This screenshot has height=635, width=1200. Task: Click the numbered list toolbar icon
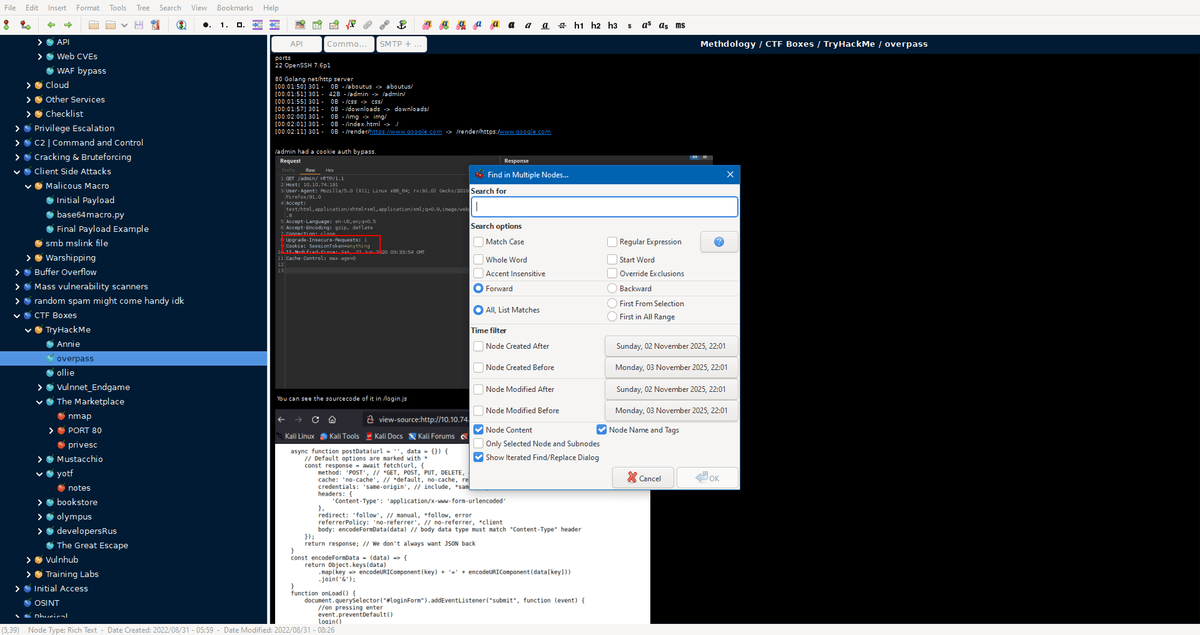point(224,24)
